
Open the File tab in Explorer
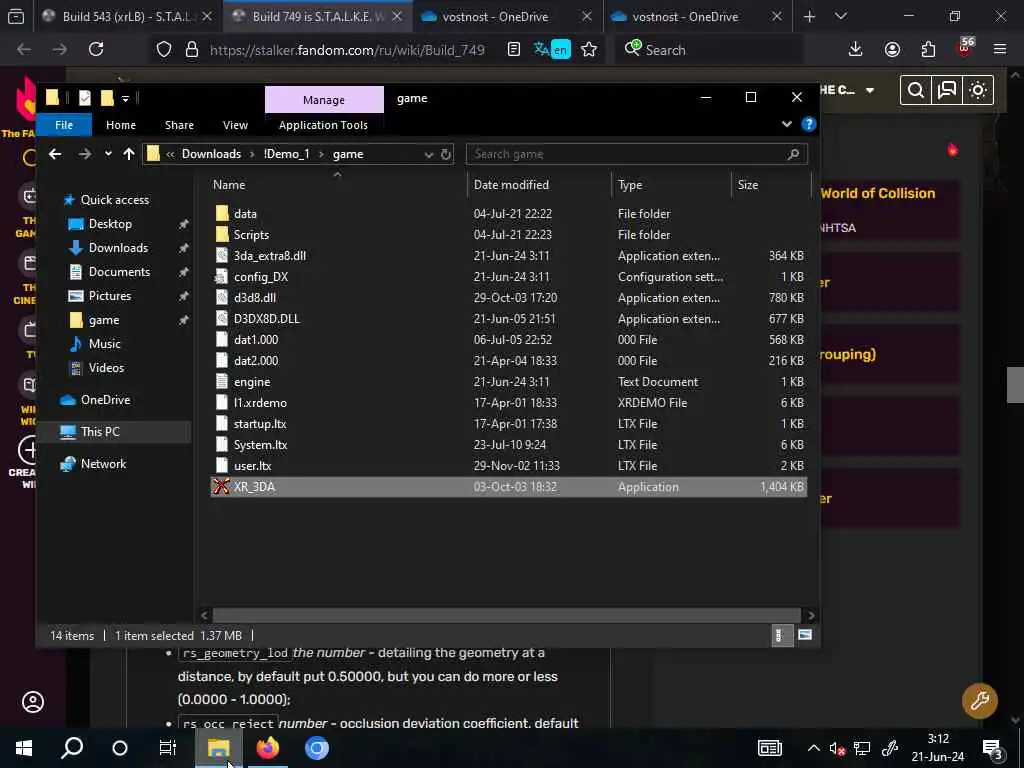point(64,125)
